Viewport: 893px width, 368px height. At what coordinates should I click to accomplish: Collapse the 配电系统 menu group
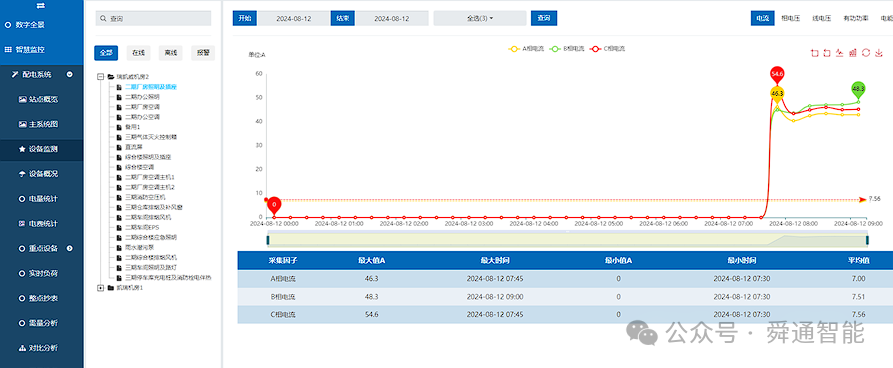pos(69,74)
